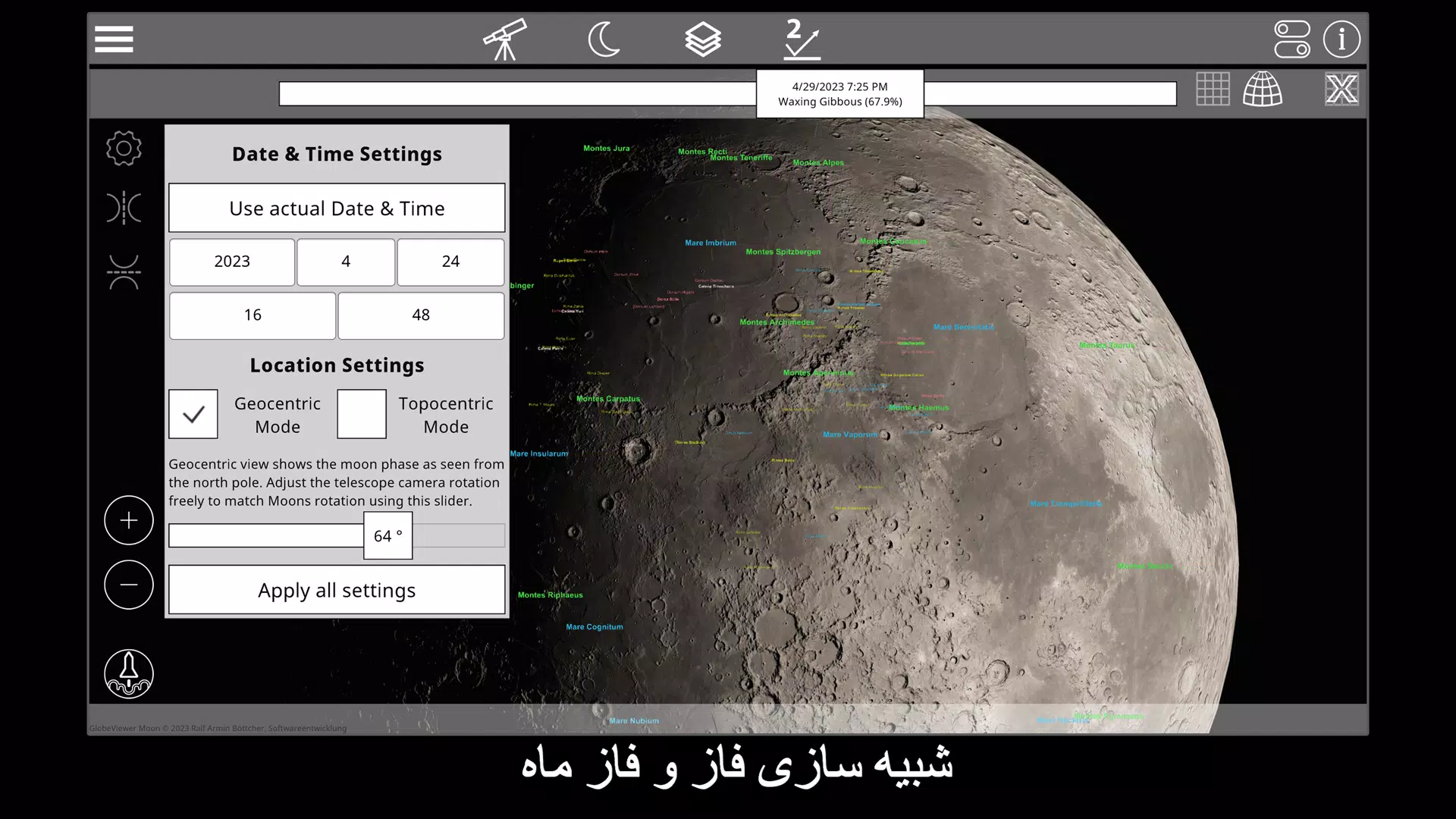Enable the Geocentric Mode checkbox
The width and height of the screenshot is (1456, 819).
[193, 414]
